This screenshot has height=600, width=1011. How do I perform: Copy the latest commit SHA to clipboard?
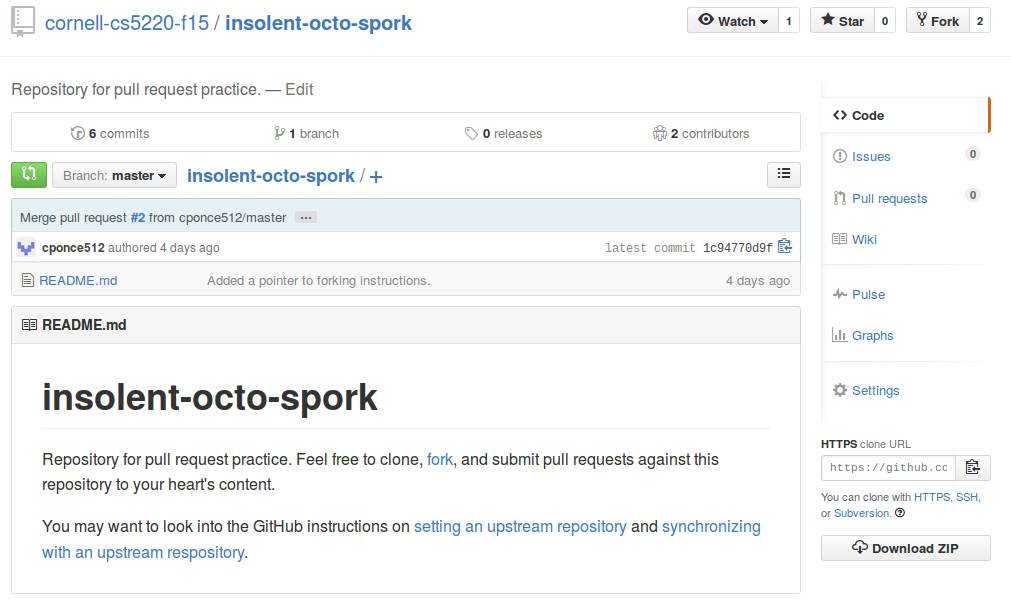click(x=785, y=247)
